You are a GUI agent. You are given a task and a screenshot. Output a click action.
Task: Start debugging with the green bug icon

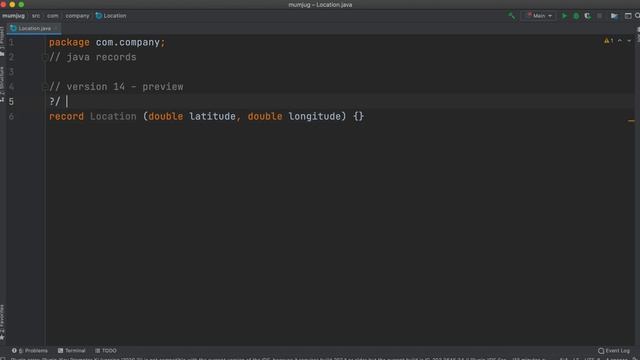576,16
